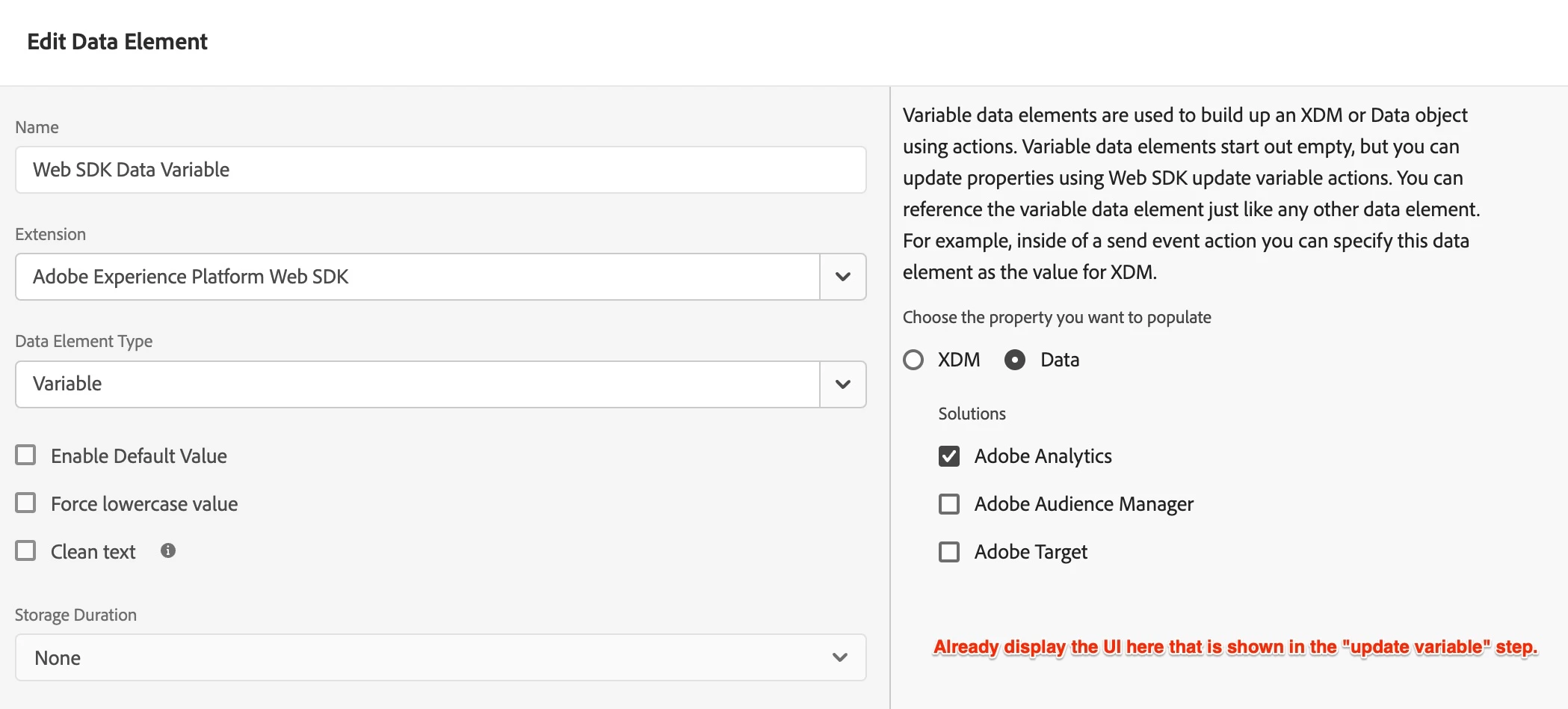Click the chevron arrow of Data Element Type

tap(843, 384)
